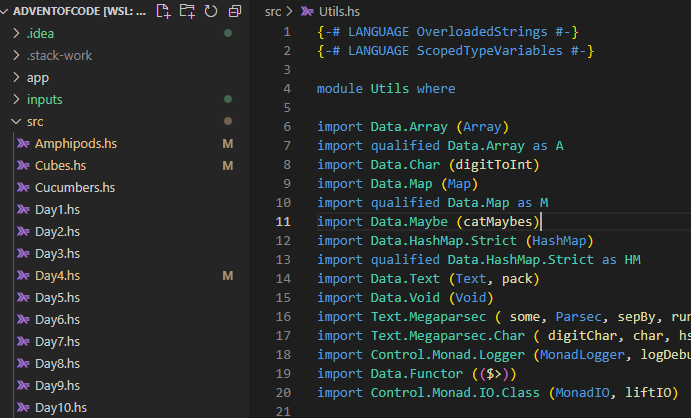Click digitToInt on line 8
The width and height of the screenshot is (691, 418).
click(494, 165)
